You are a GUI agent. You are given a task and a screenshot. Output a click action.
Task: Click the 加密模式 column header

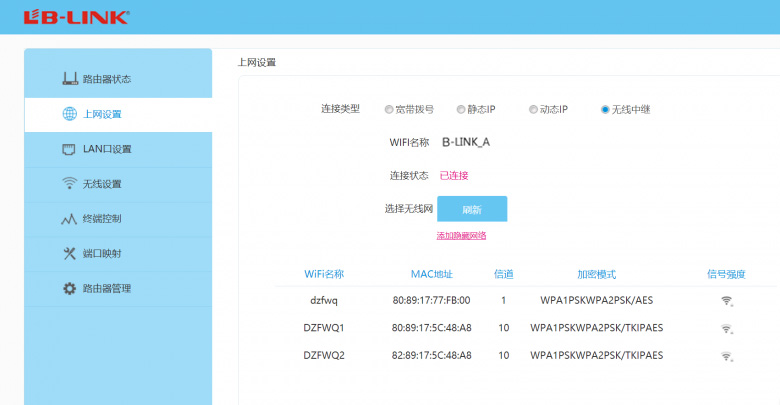click(x=596, y=274)
